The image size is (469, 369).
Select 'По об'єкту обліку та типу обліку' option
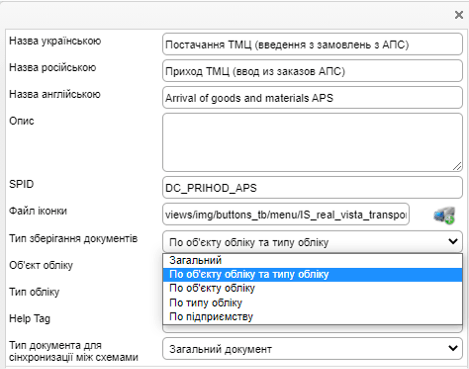pos(312,274)
